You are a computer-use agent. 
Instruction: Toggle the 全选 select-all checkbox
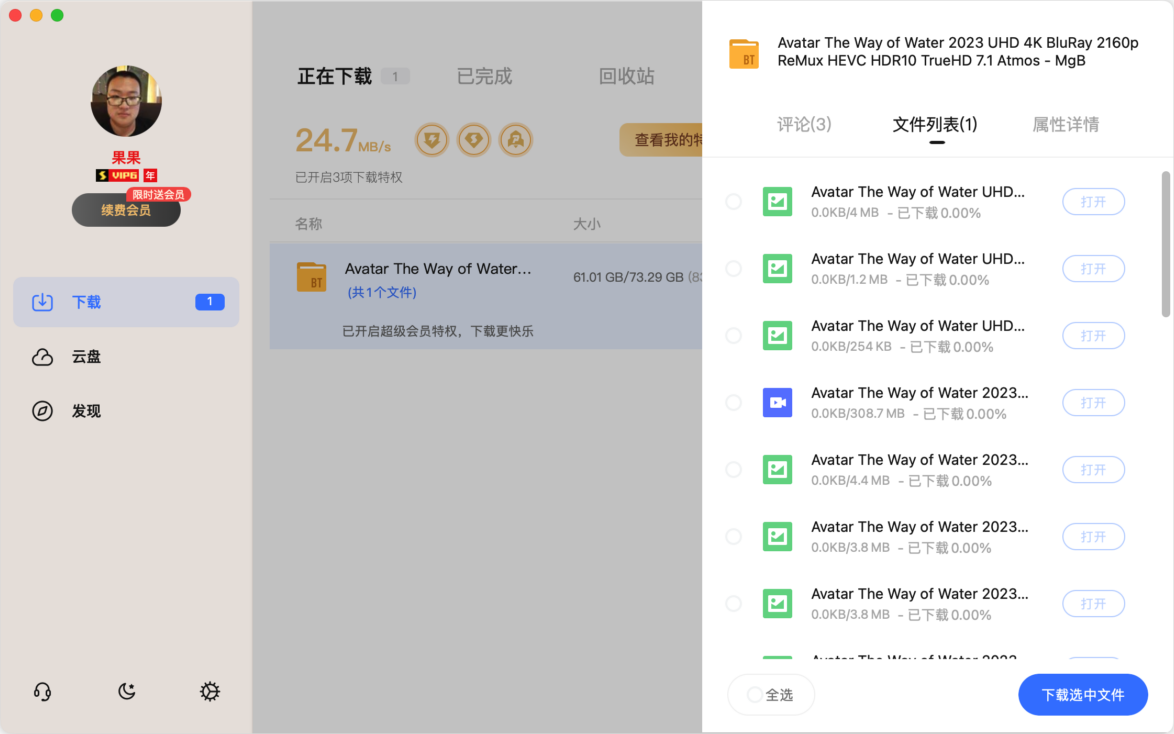[x=755, y=695]
